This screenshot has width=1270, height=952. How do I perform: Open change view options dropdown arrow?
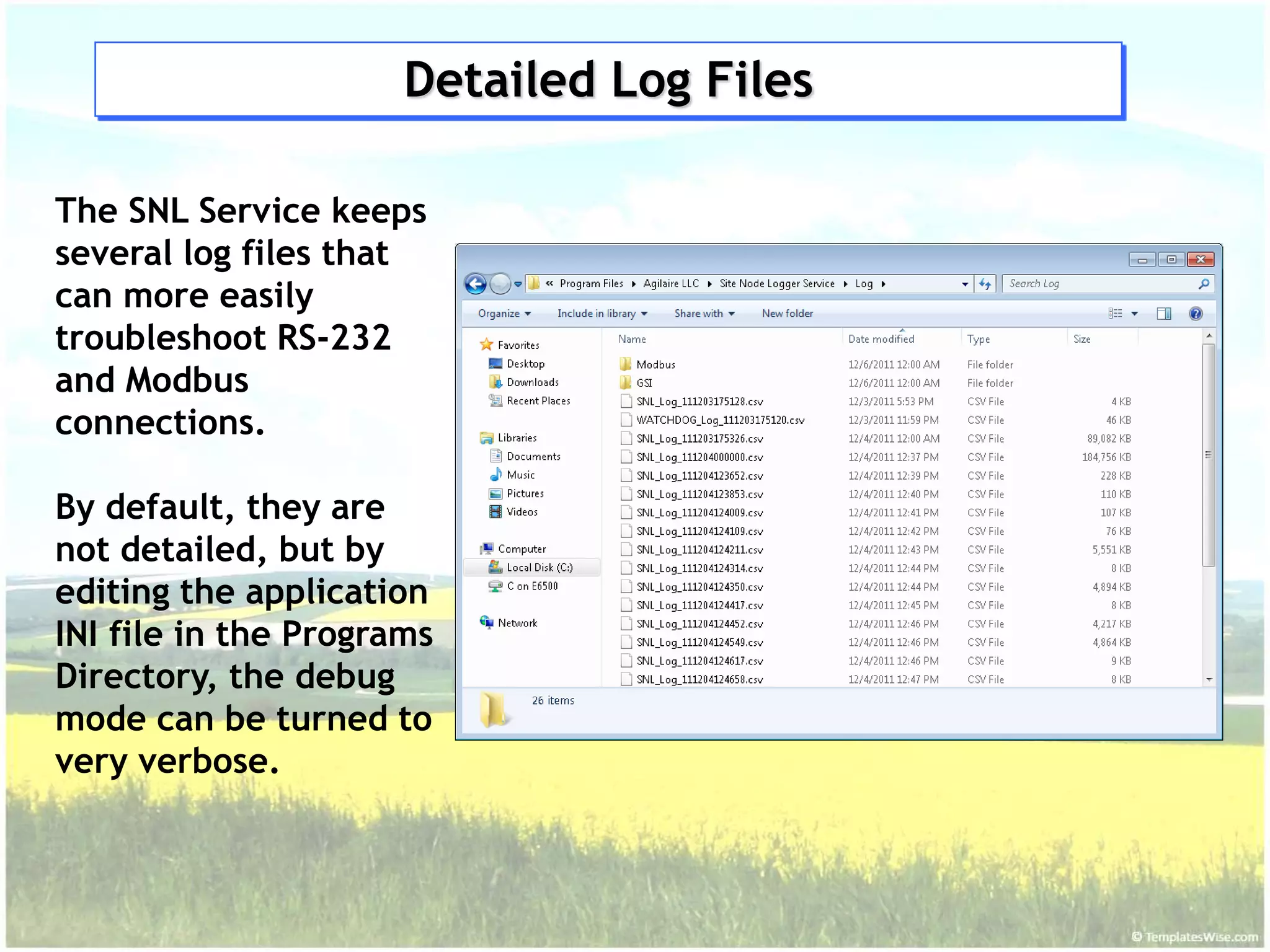coord(1134,314)
